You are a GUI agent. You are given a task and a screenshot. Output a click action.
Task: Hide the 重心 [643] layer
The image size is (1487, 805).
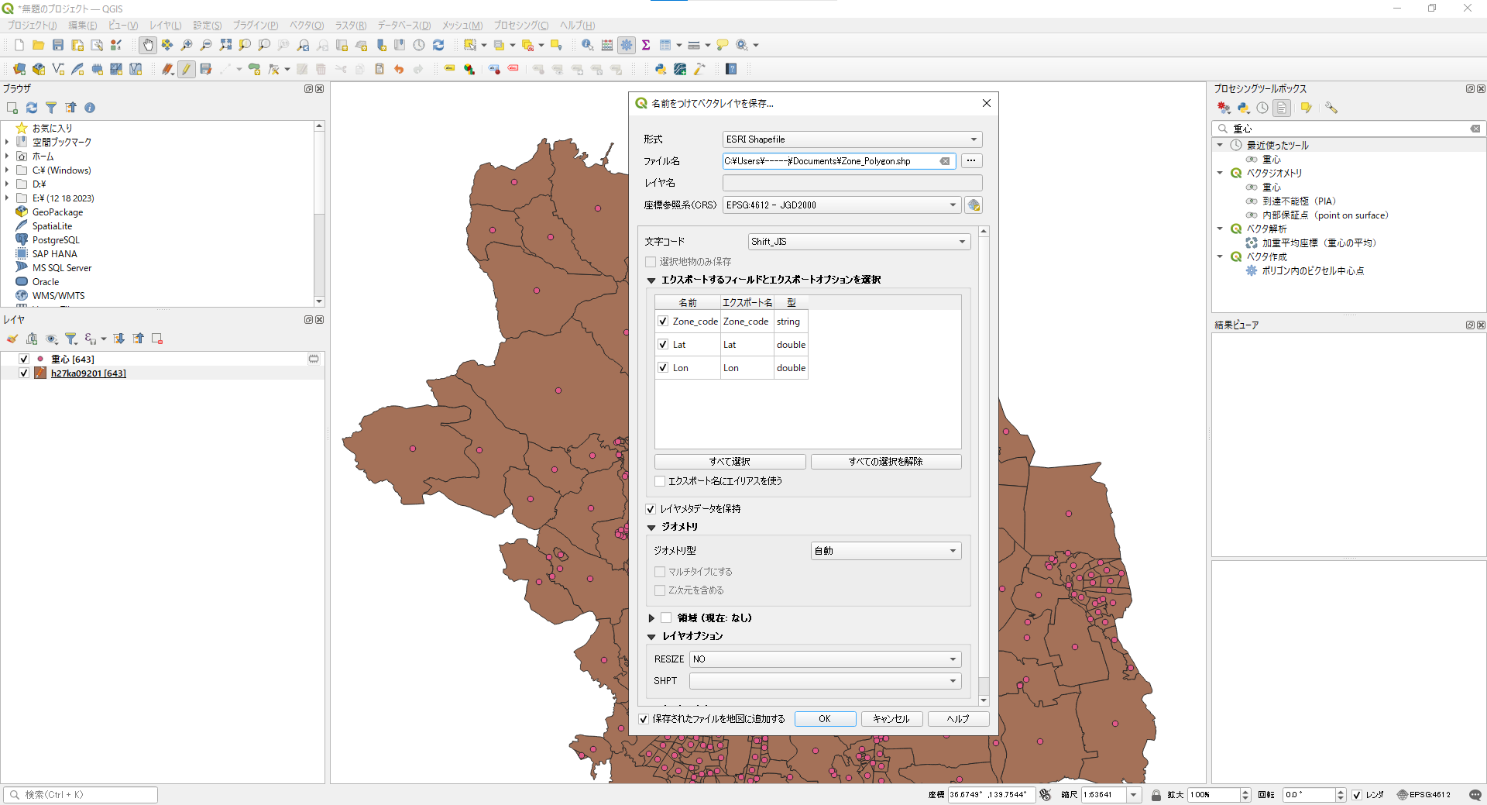24,359
